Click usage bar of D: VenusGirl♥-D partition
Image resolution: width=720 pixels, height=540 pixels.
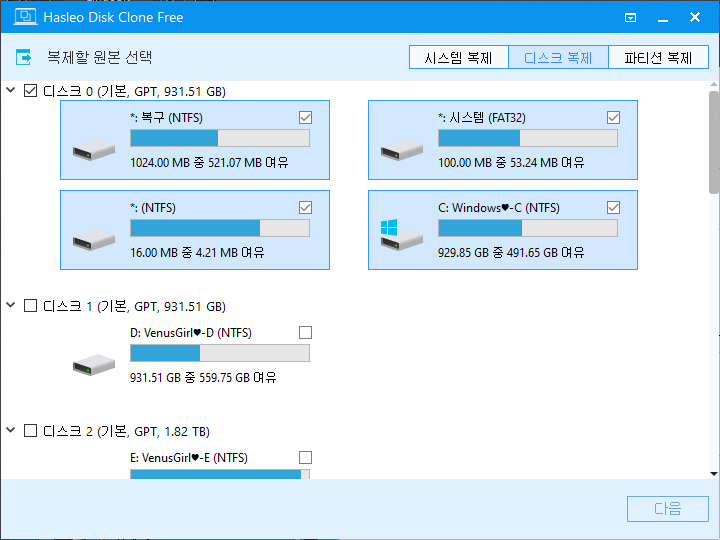220,353
